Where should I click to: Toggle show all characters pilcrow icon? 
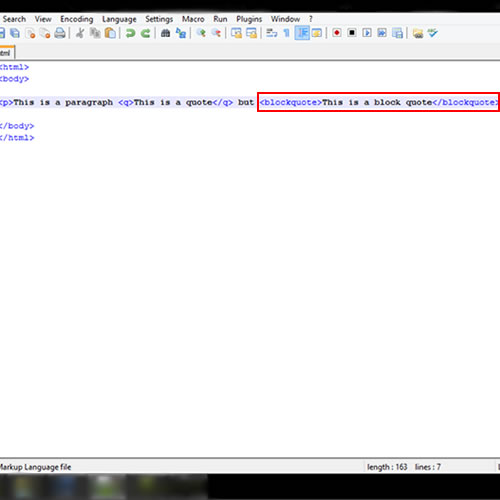[287, 33]
